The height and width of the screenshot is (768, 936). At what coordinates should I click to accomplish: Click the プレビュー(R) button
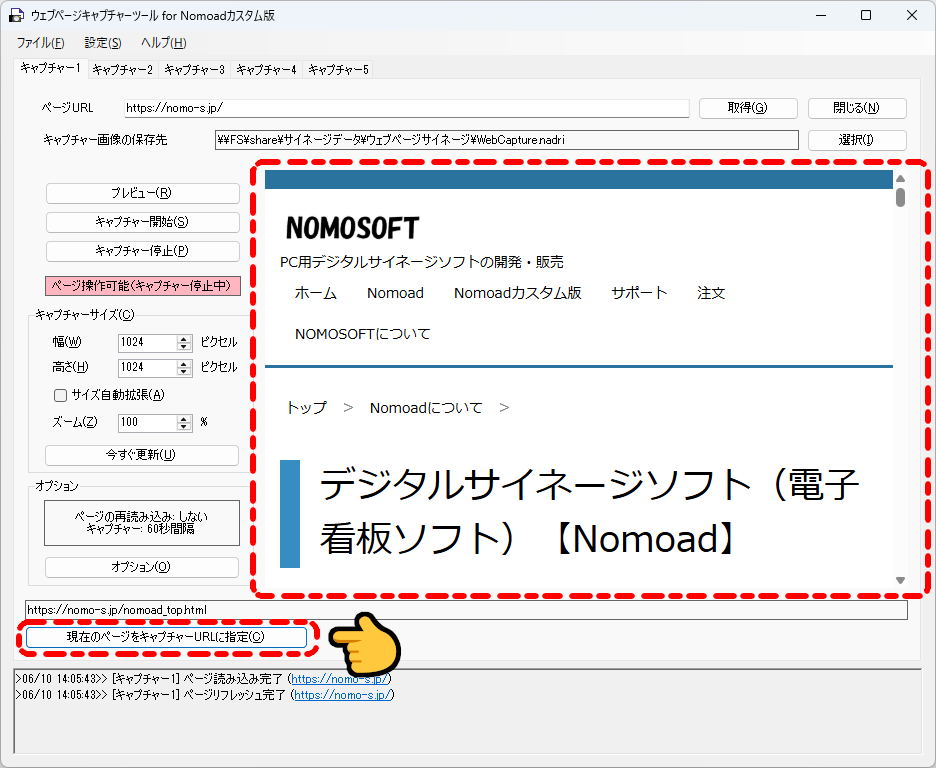(143, 193)
